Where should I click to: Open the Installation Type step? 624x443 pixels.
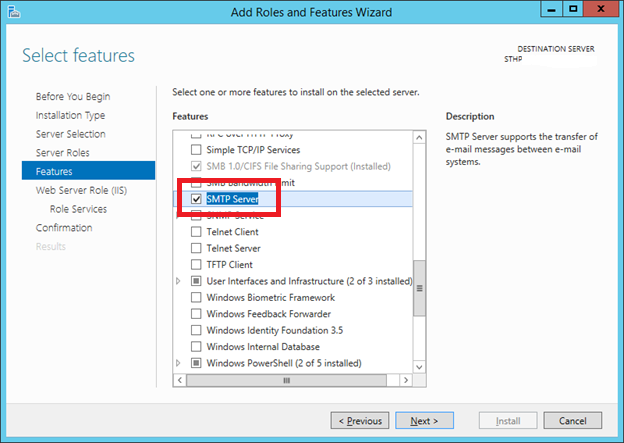click(x=70, y=115)
